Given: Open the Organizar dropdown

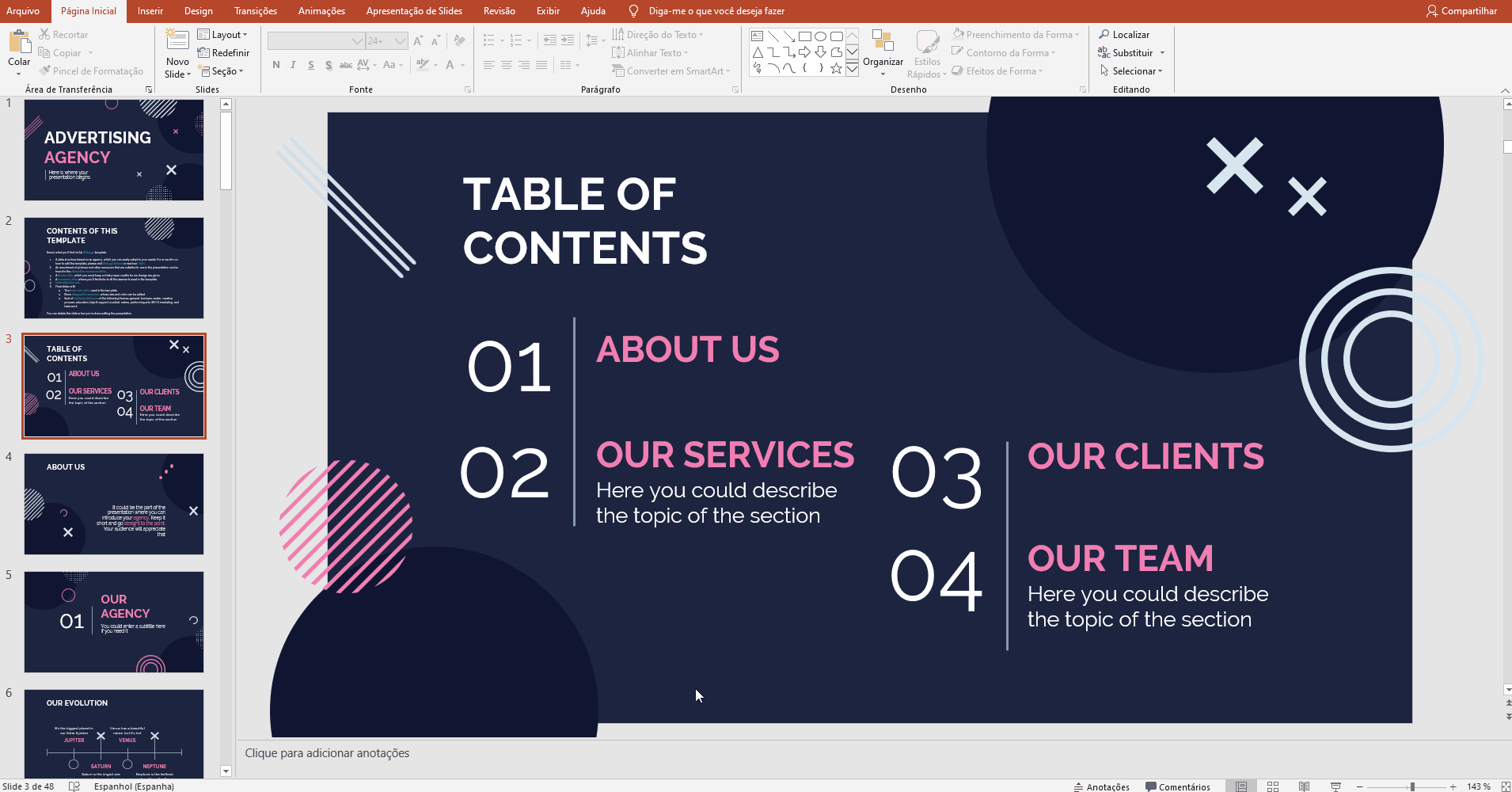Looking at the screenshot, I should (x=883, y=53).
